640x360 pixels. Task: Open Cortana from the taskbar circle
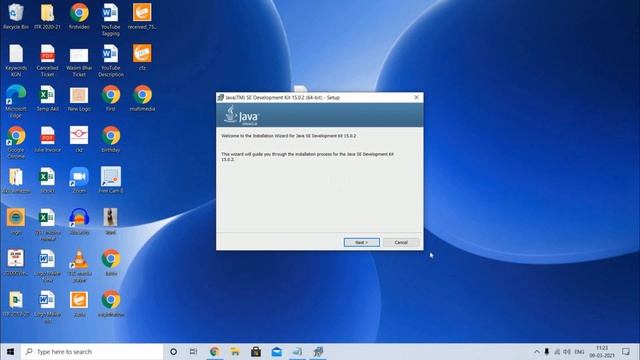[173, 351]
